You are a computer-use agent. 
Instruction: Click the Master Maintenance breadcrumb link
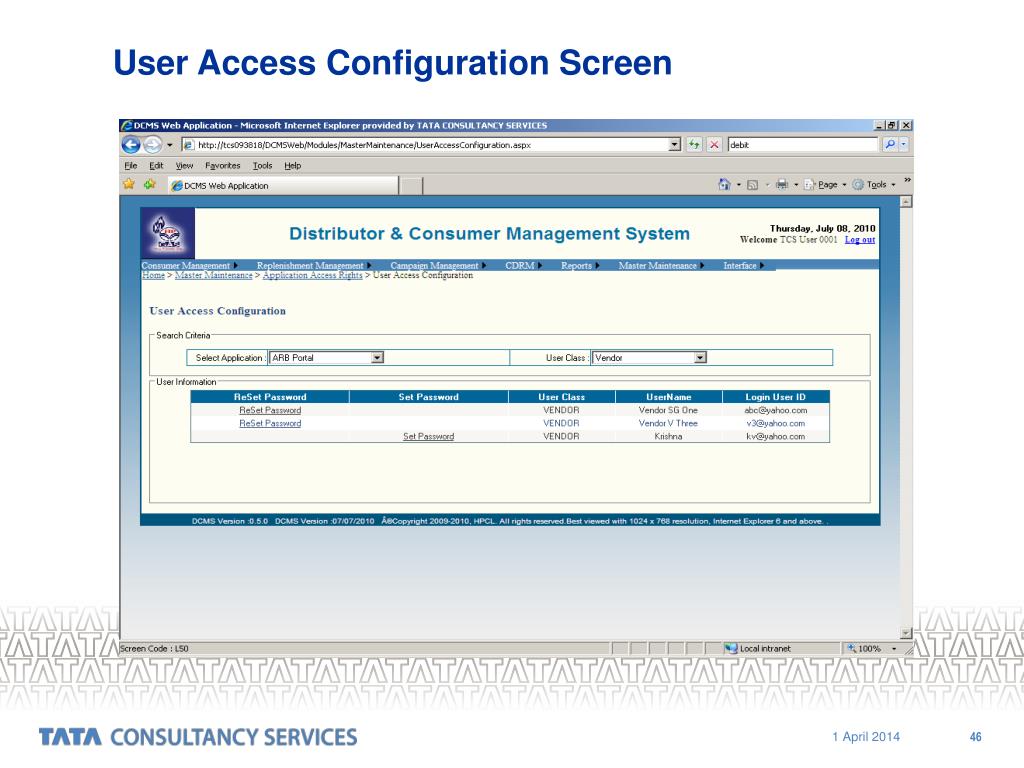[x=214, y=275]
